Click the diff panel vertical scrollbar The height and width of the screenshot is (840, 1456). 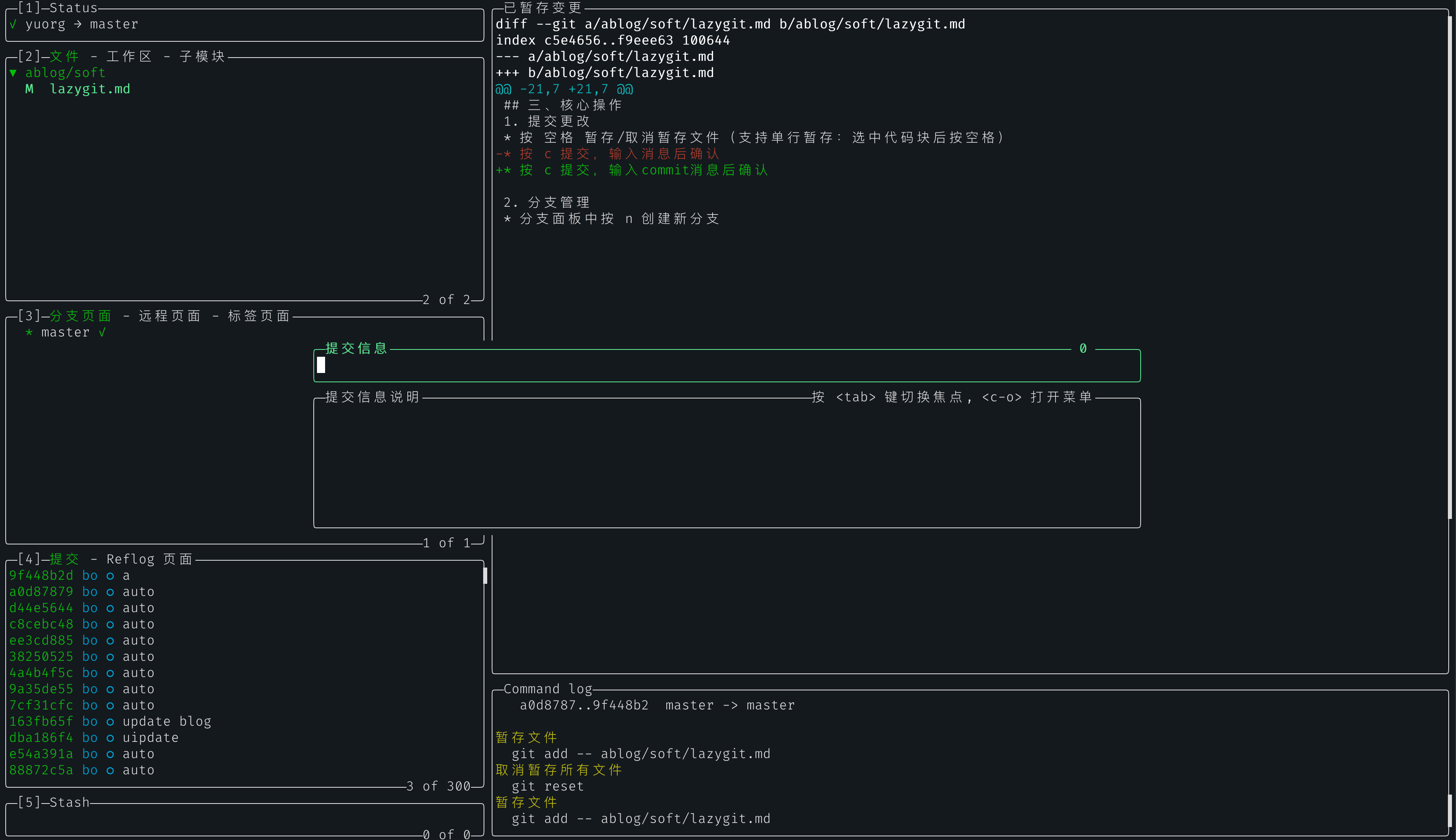[1450, 267]
